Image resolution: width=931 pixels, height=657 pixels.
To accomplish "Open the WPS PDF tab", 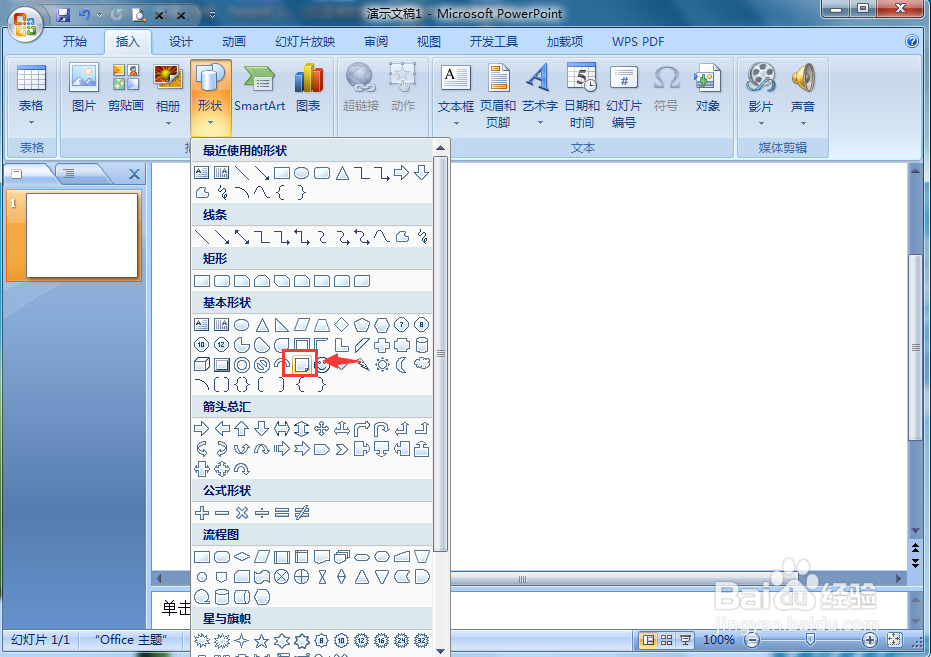I will click(x=638, y=42).
